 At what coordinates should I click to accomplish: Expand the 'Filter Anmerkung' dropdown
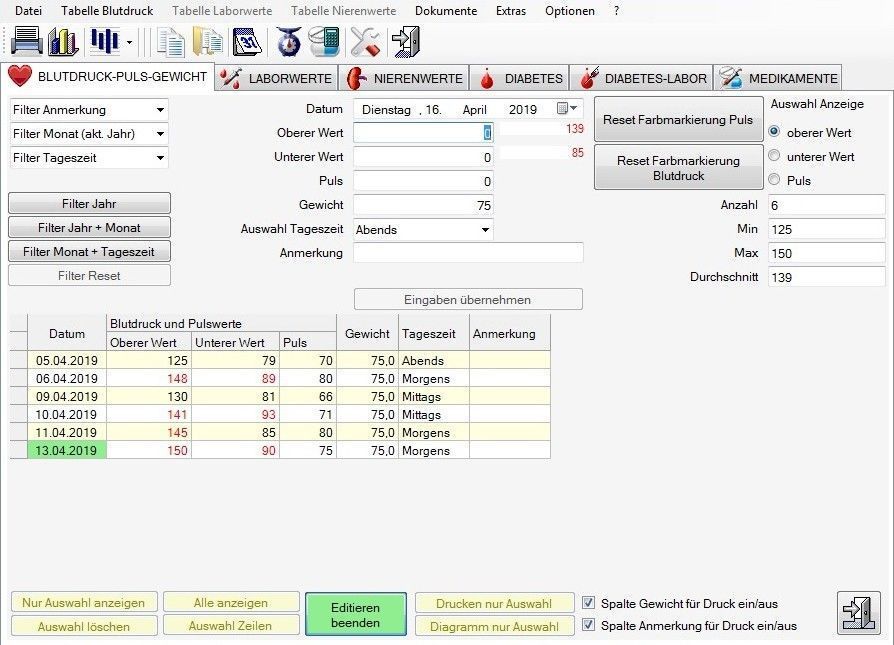click(160, 110)
